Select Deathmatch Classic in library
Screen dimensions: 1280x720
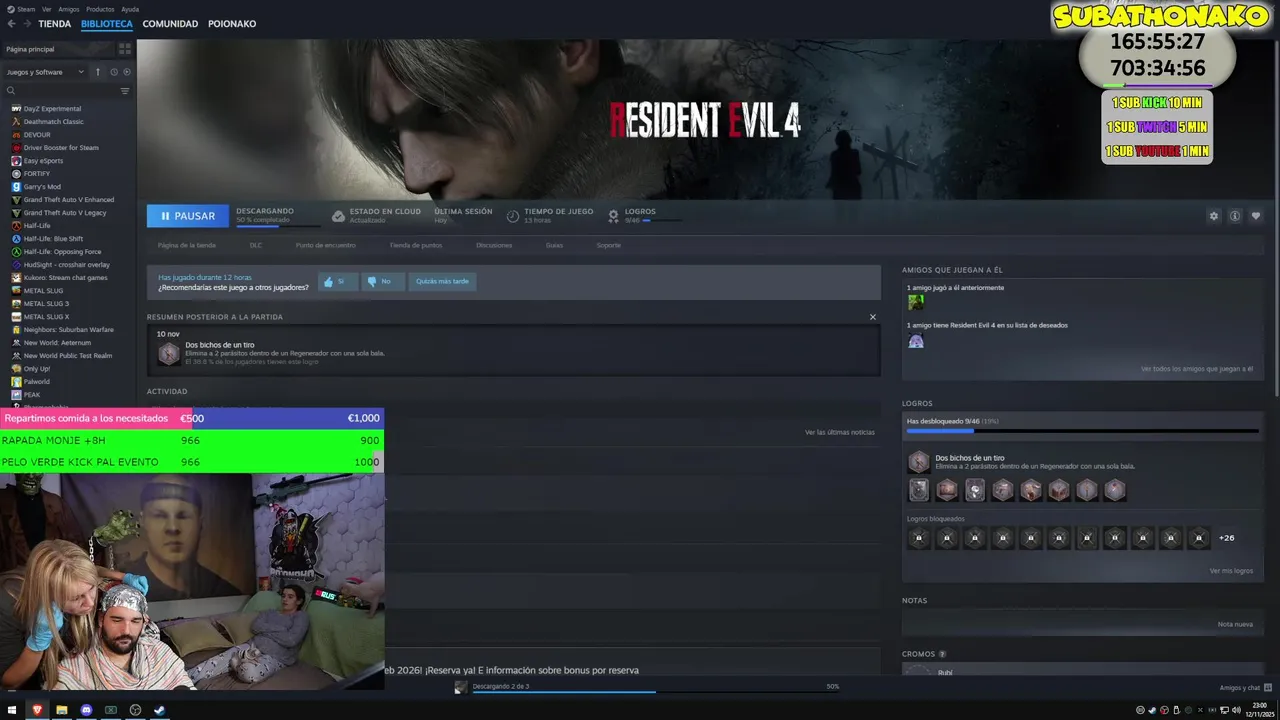pyautogui.click(x=53, y=122)
